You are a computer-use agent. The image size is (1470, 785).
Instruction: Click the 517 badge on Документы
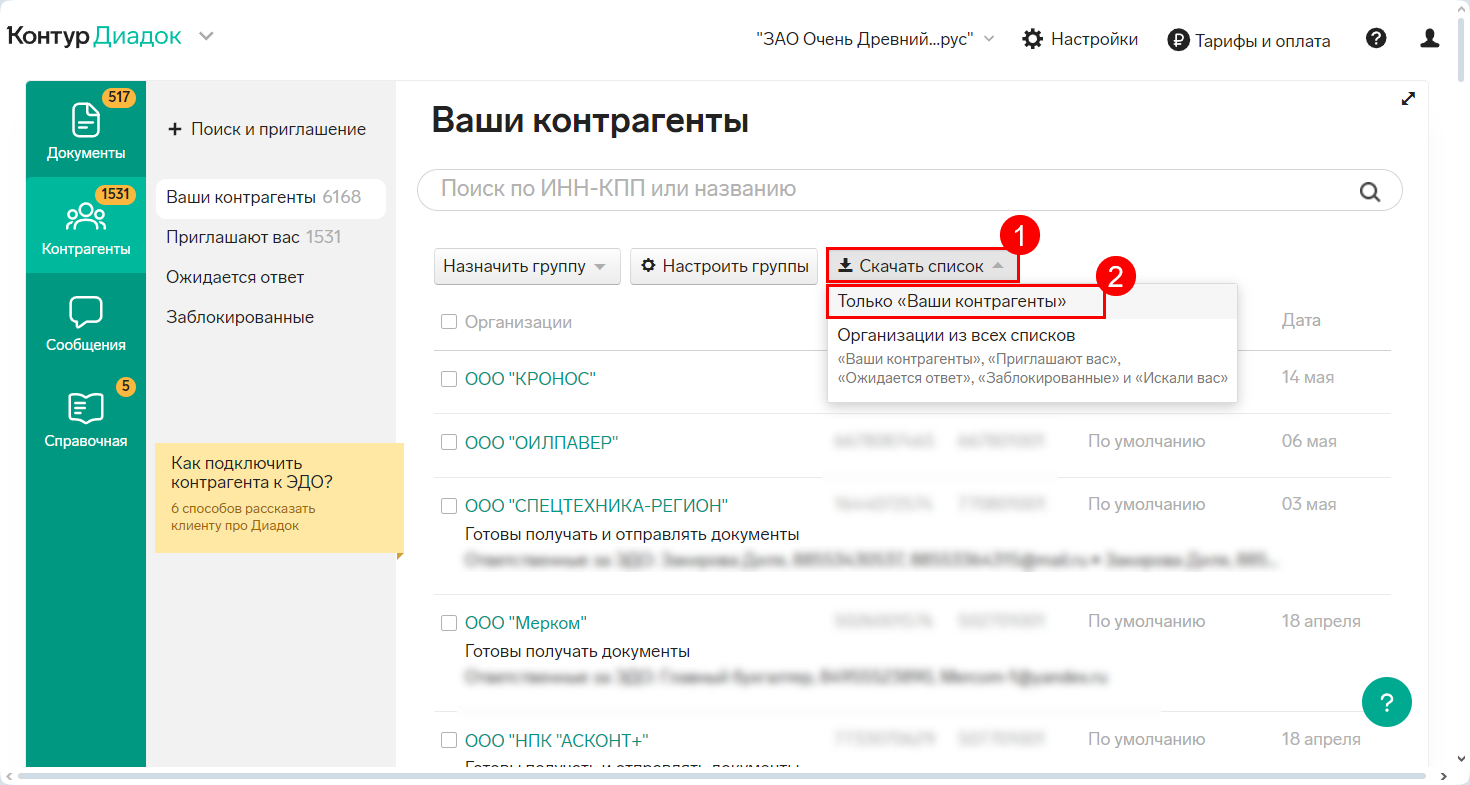(x=119, y=98)
